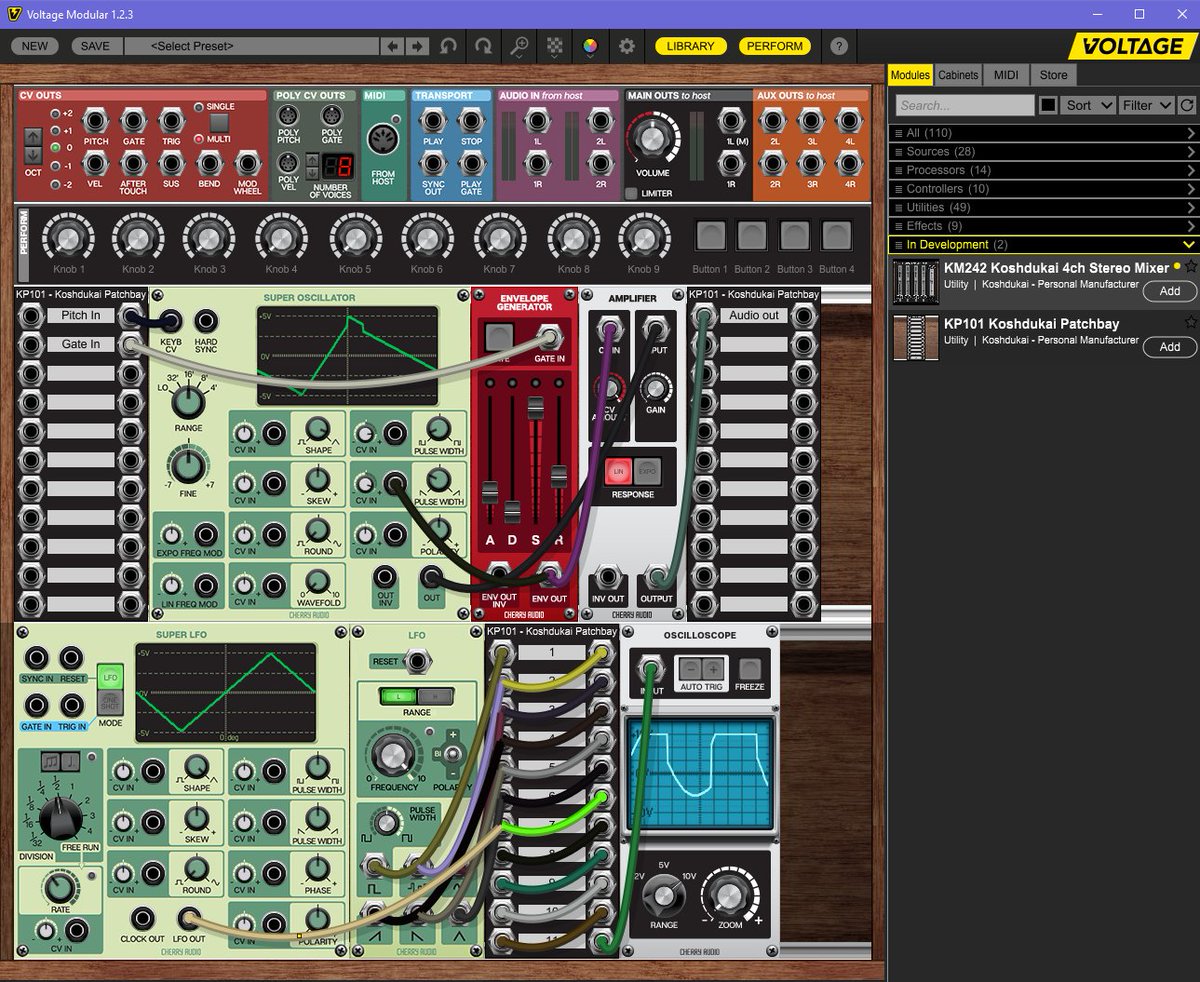This screenshot has height=982, width=1200.
Task: Set amplifier response to LIN
Action: 618,471
